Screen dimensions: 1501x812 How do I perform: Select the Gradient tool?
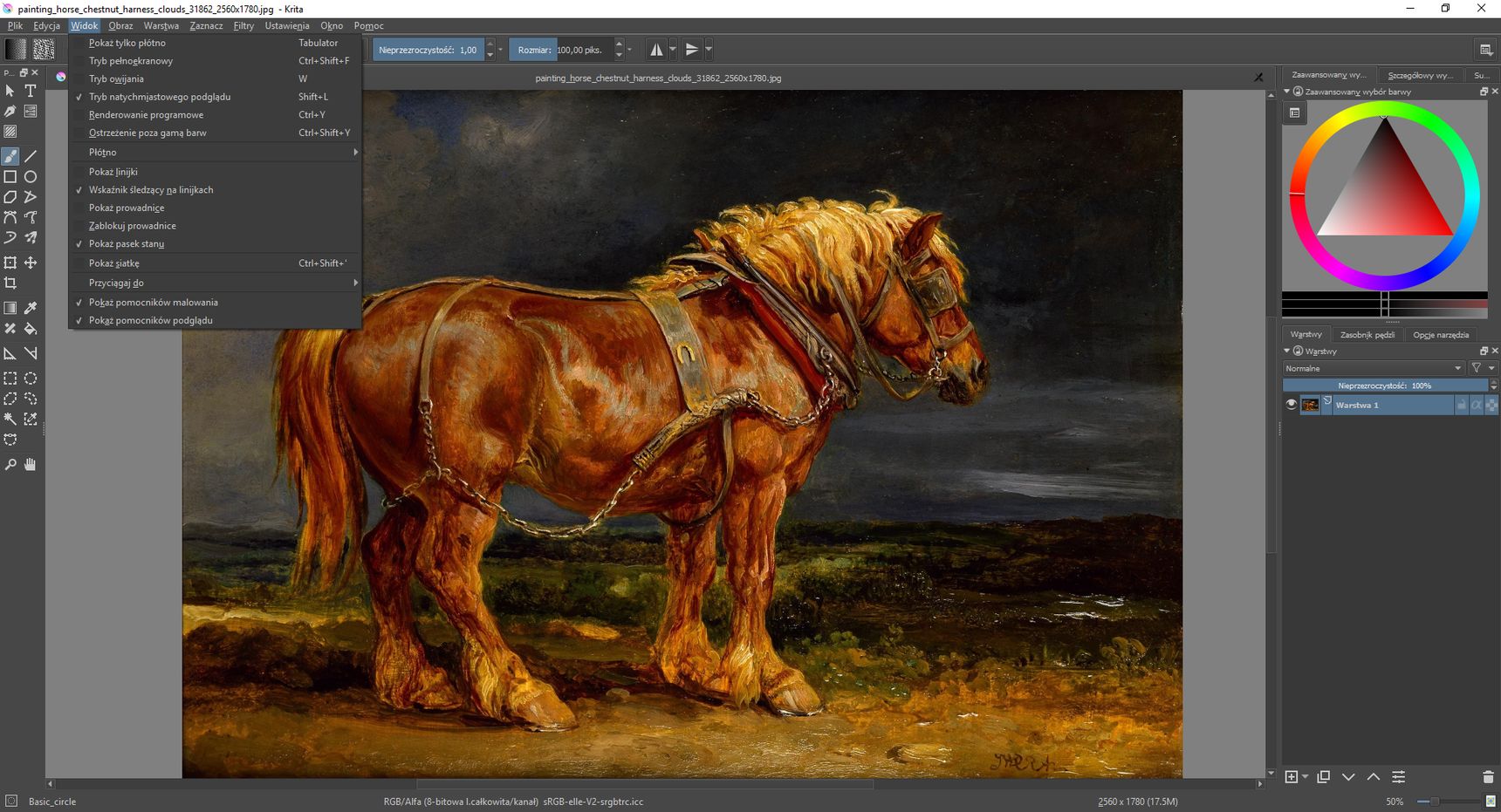(10, 308)
